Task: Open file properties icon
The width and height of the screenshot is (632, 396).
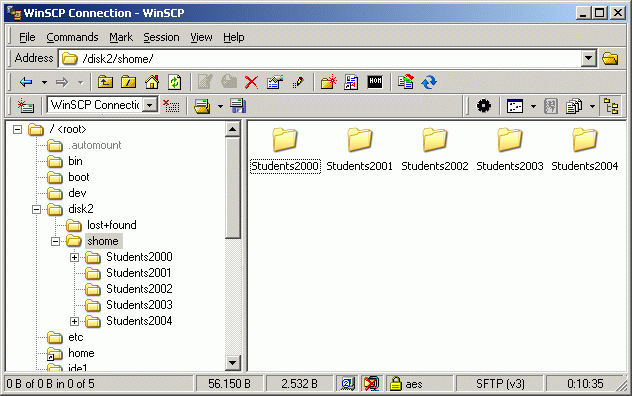Action: [275, 82]
